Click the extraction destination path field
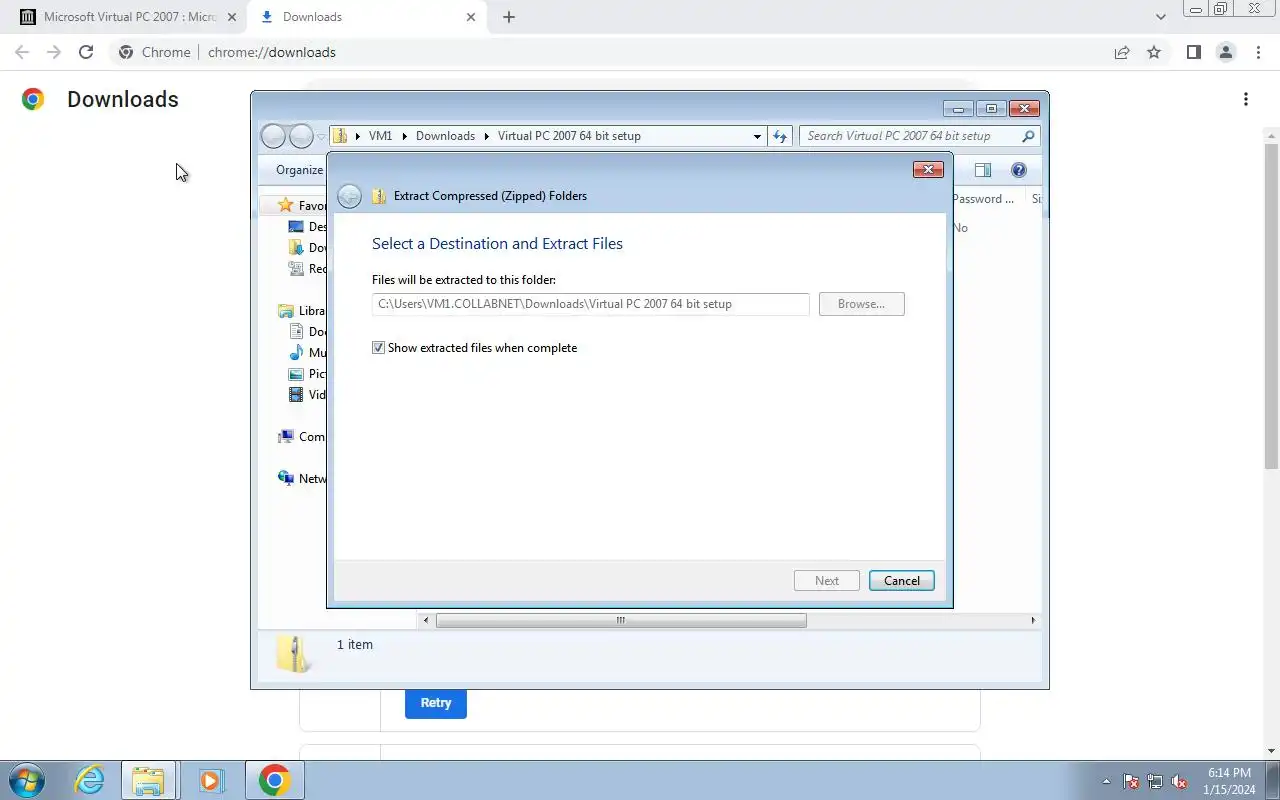This screenshot has width=1280, height=800. [x=590, y=304]
